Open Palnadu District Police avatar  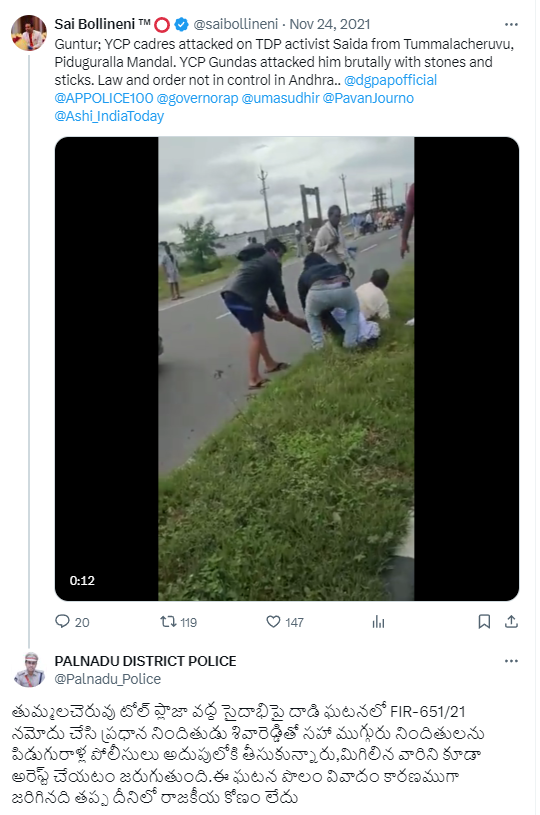point(29,669)
